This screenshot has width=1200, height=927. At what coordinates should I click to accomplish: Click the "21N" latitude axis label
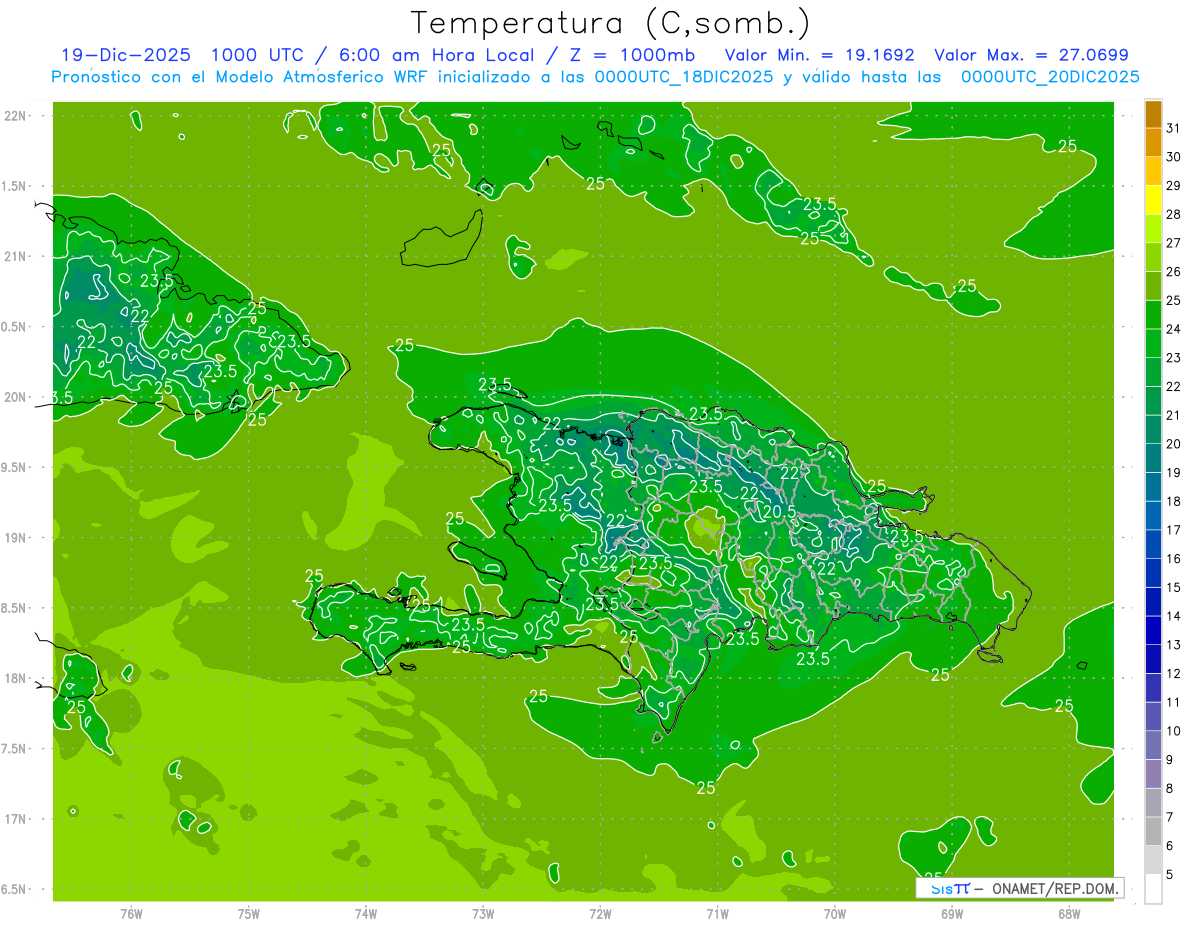click(x=15, y=256)
